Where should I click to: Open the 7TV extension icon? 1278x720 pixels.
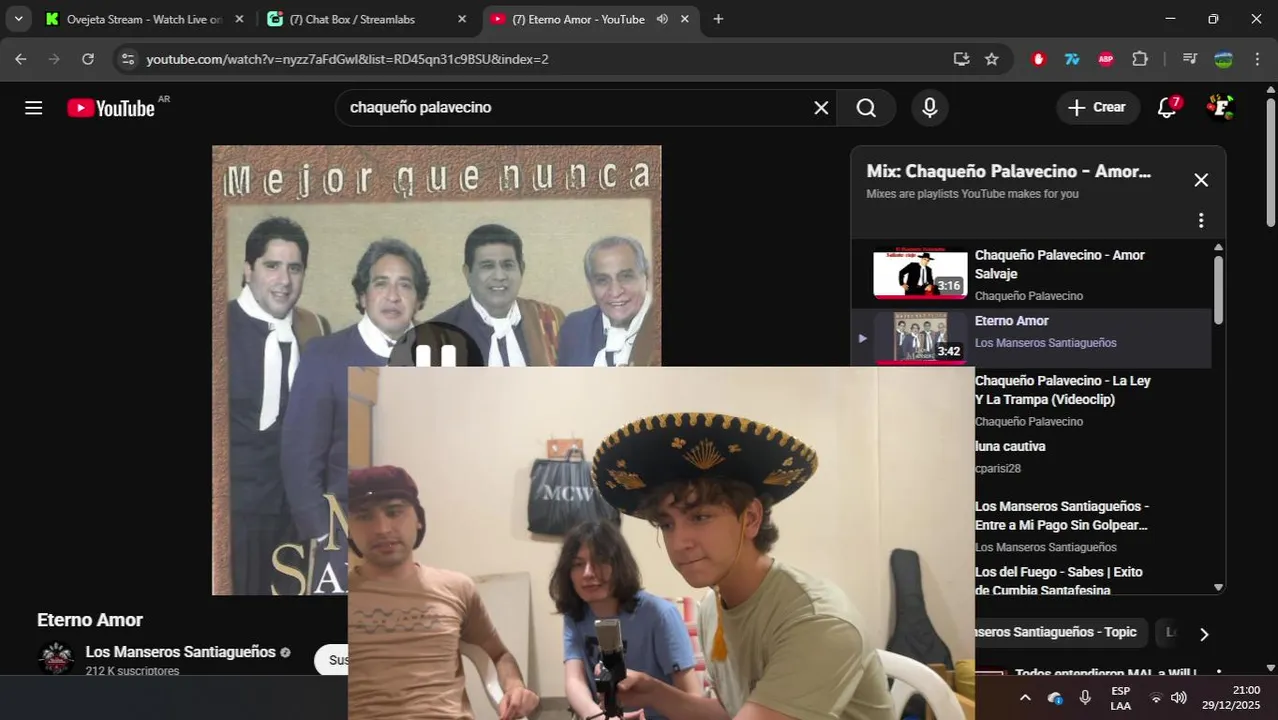[1072, 59]
